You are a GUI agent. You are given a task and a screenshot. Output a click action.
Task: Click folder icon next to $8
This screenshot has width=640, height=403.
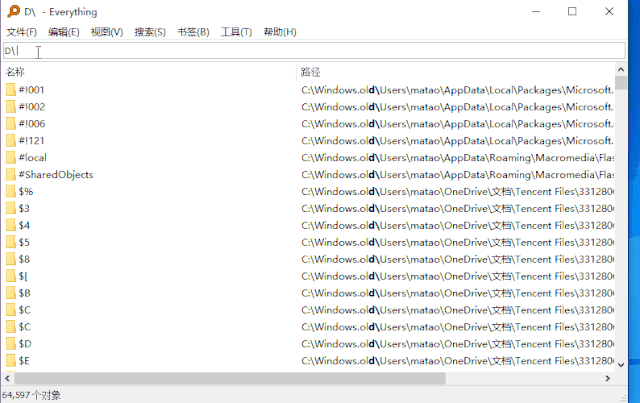click(11, 259)
